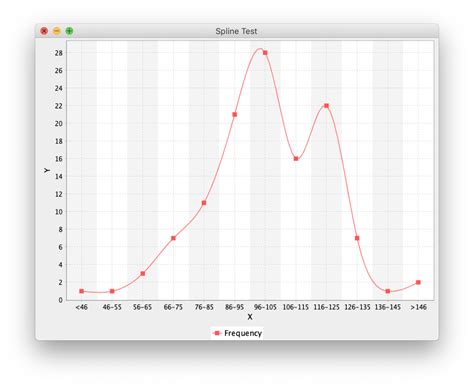The width and height of the screenshot is (474, 387).
Task: Click the Y axis title
Action: [x=47, y=170]
